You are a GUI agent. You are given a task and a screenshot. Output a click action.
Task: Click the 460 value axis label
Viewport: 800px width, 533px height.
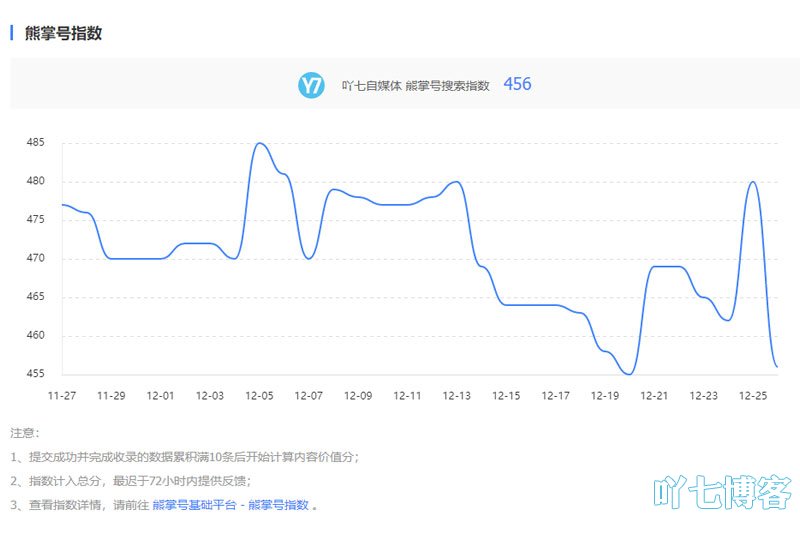36,335
